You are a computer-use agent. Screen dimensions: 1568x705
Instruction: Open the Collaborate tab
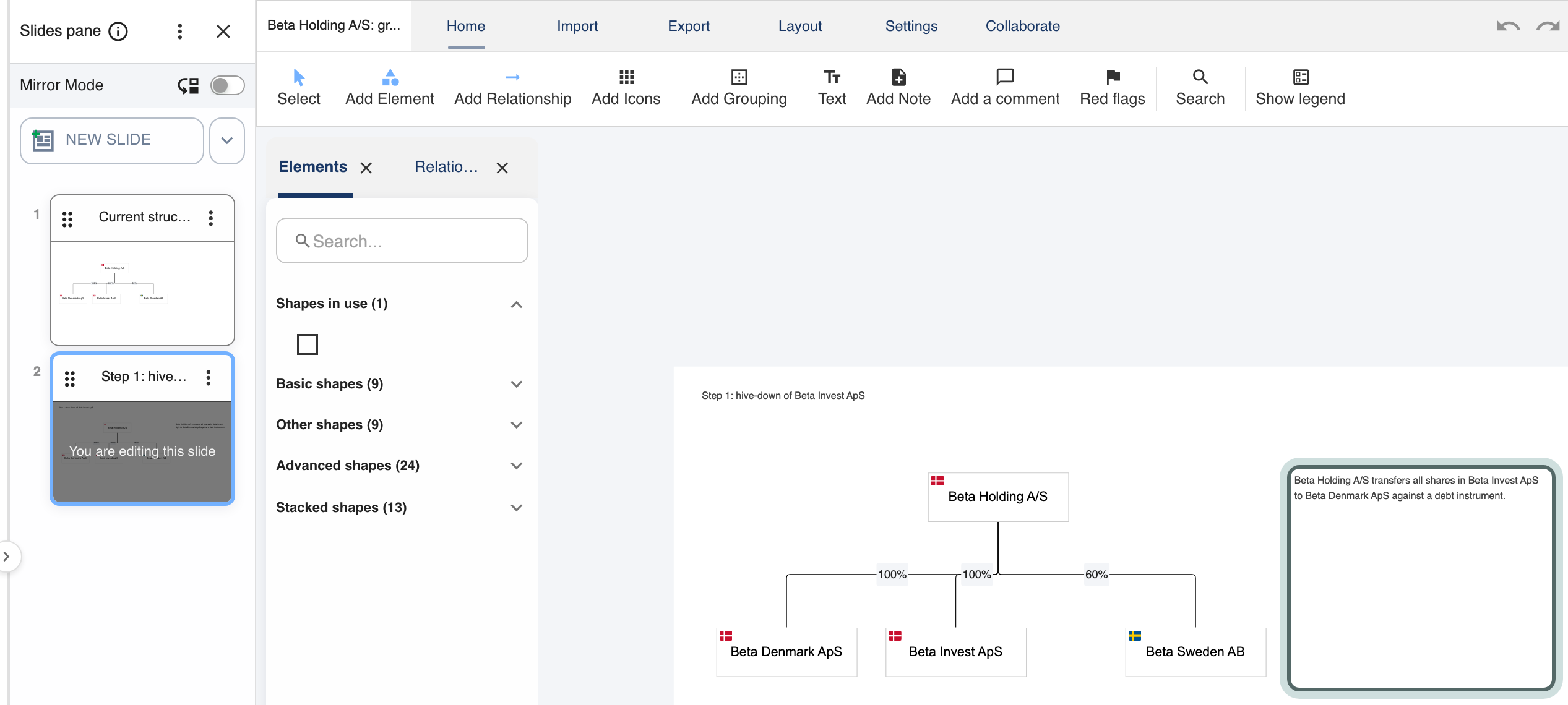[1023, 26]
